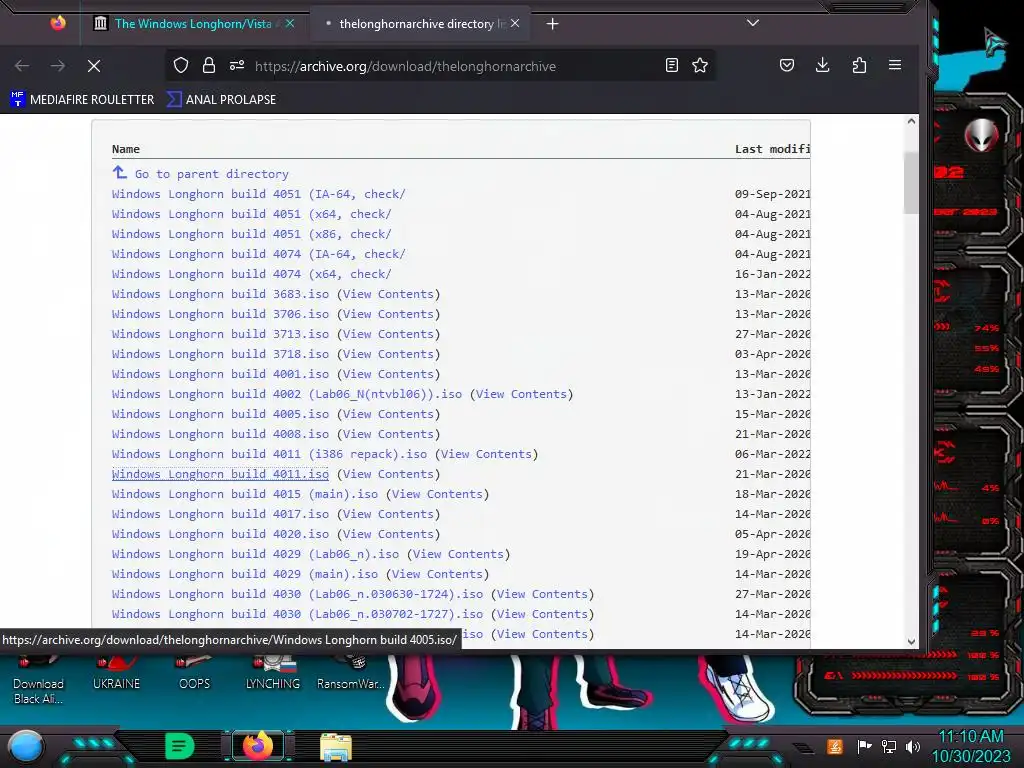
Task: Open the green notes app on taskbar
Action: [x=180, y=746]
